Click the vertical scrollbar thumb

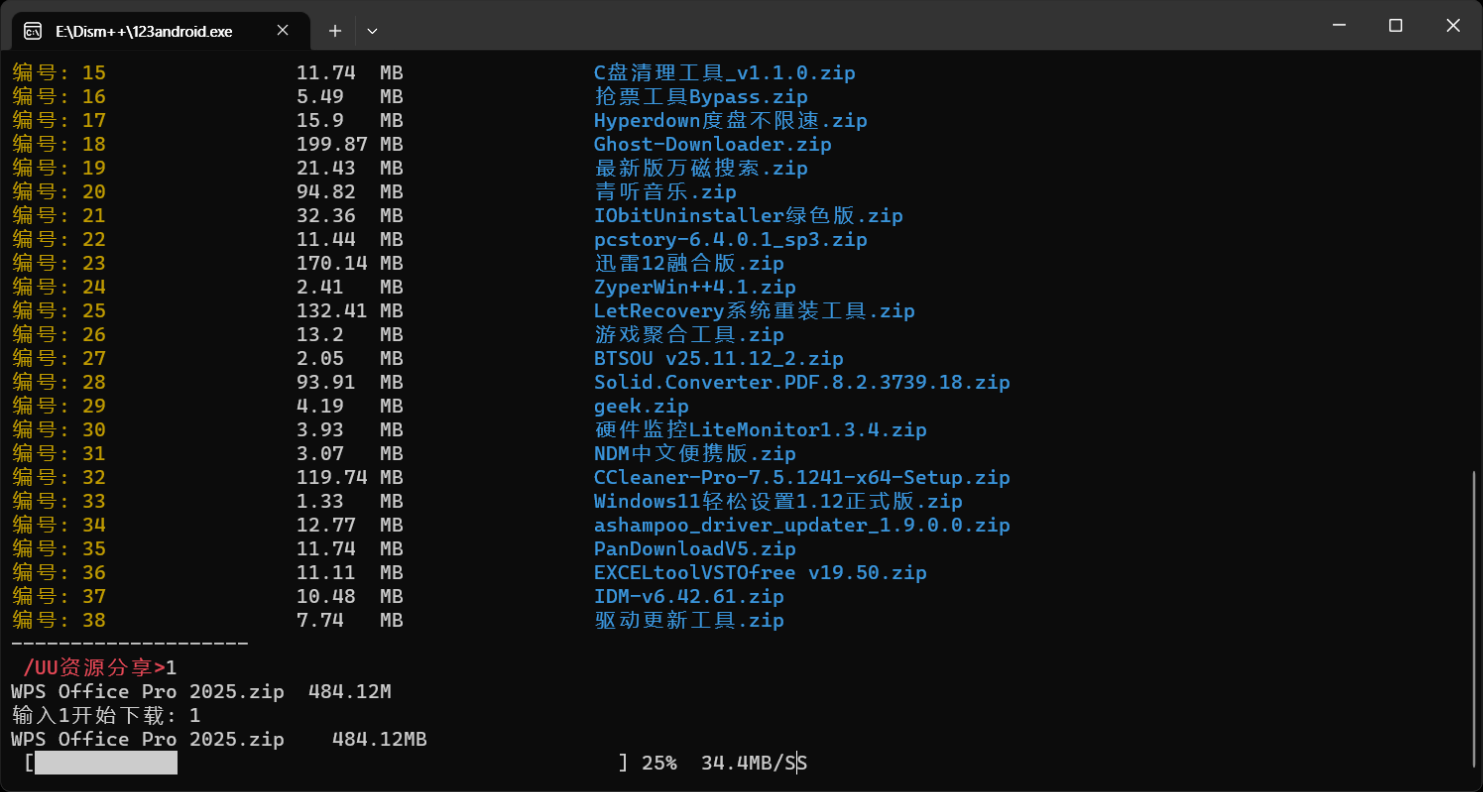1475,620
